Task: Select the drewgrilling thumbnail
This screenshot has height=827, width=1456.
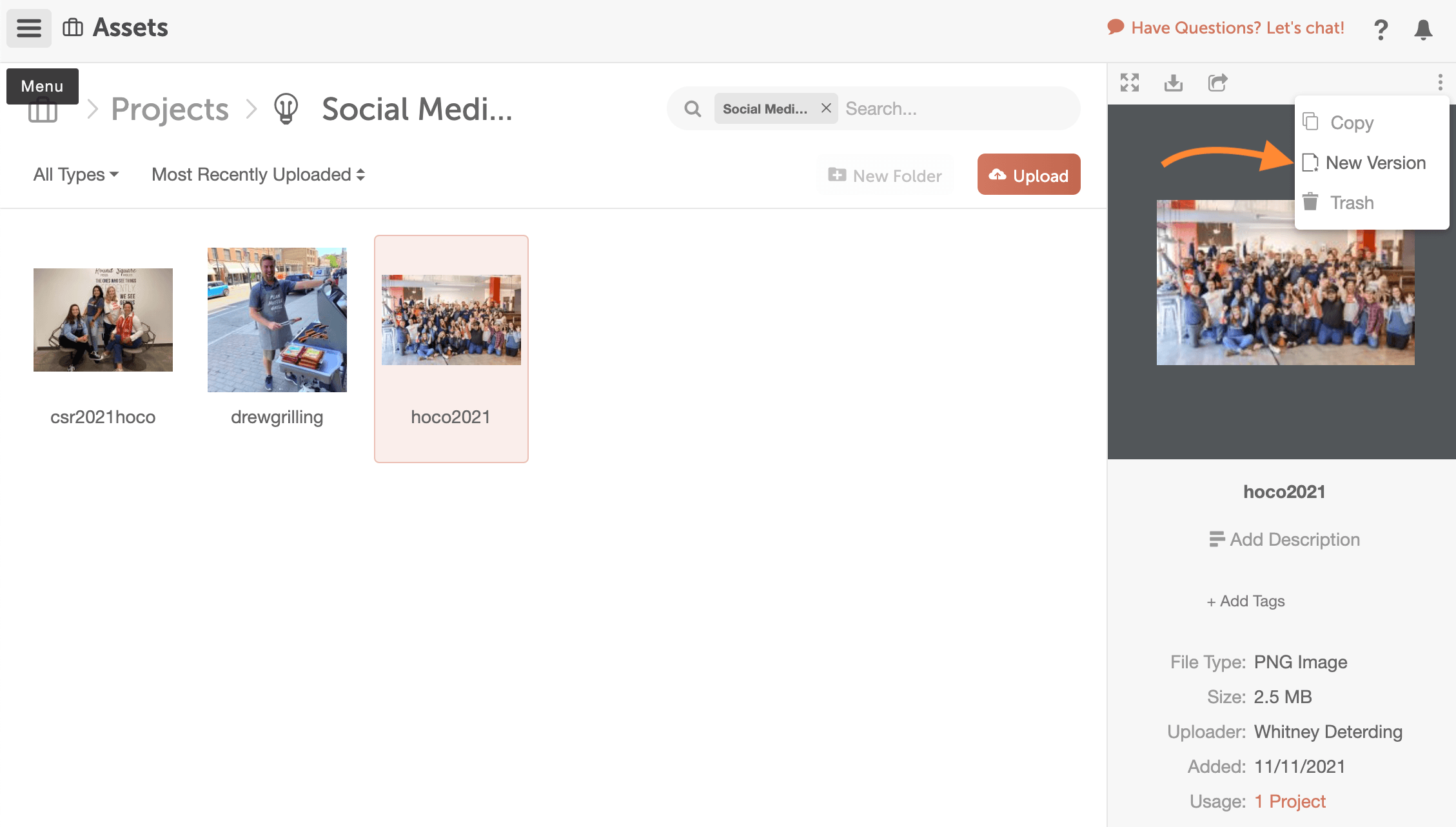Action: (277, 319)
